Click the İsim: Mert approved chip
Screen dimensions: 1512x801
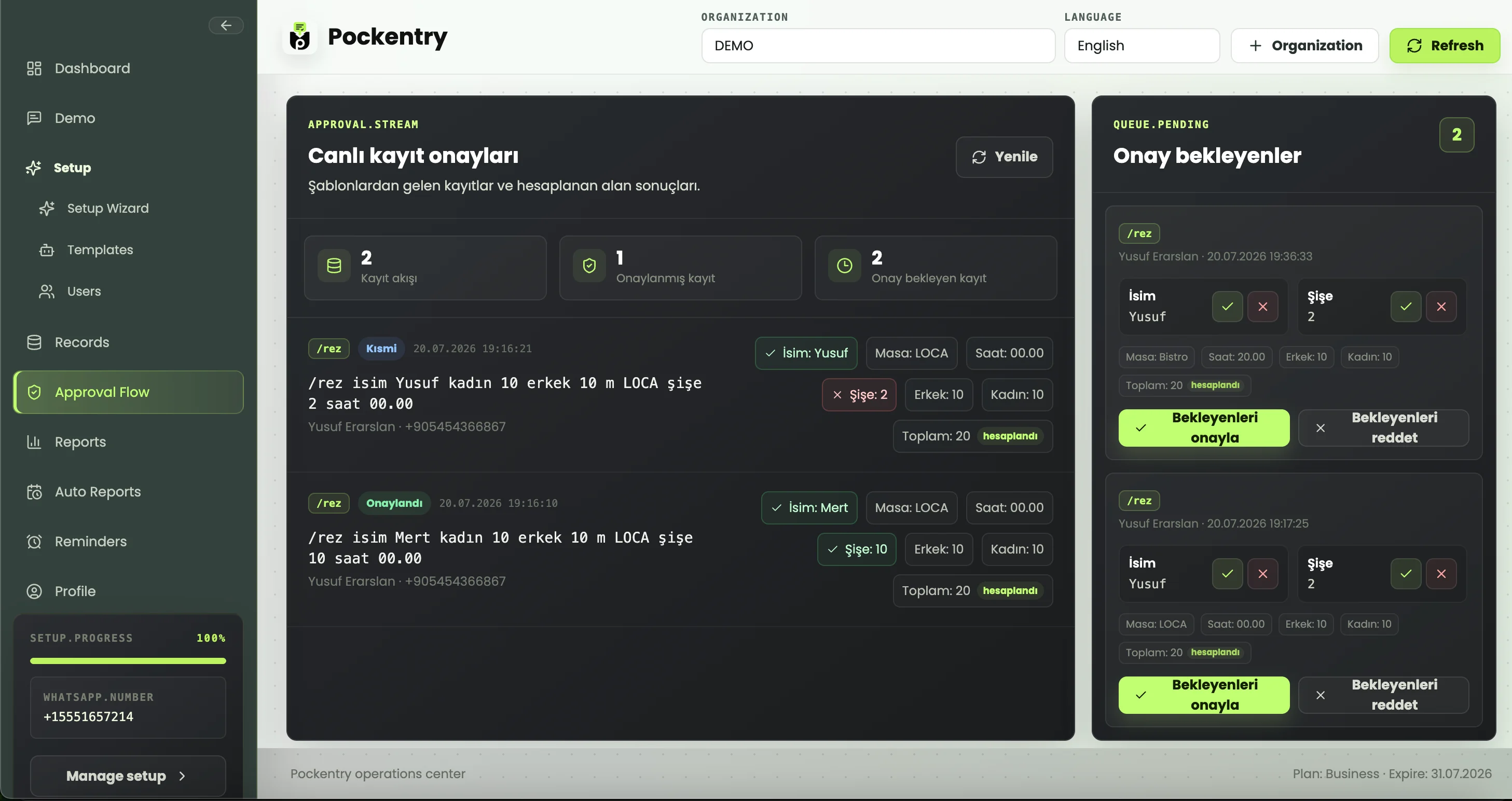(809, 508)
